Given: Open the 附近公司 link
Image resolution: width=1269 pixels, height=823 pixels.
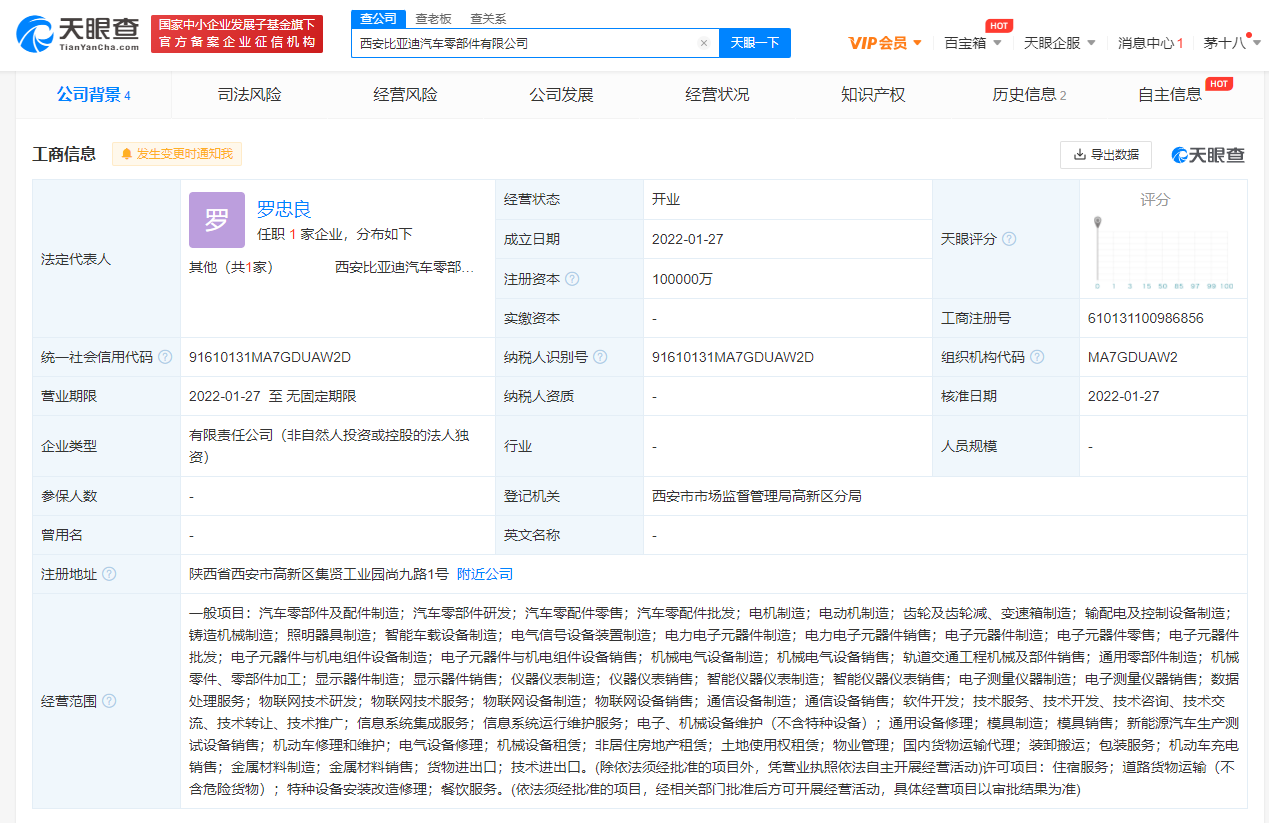Looking at the screenshot, I should 485,574.
